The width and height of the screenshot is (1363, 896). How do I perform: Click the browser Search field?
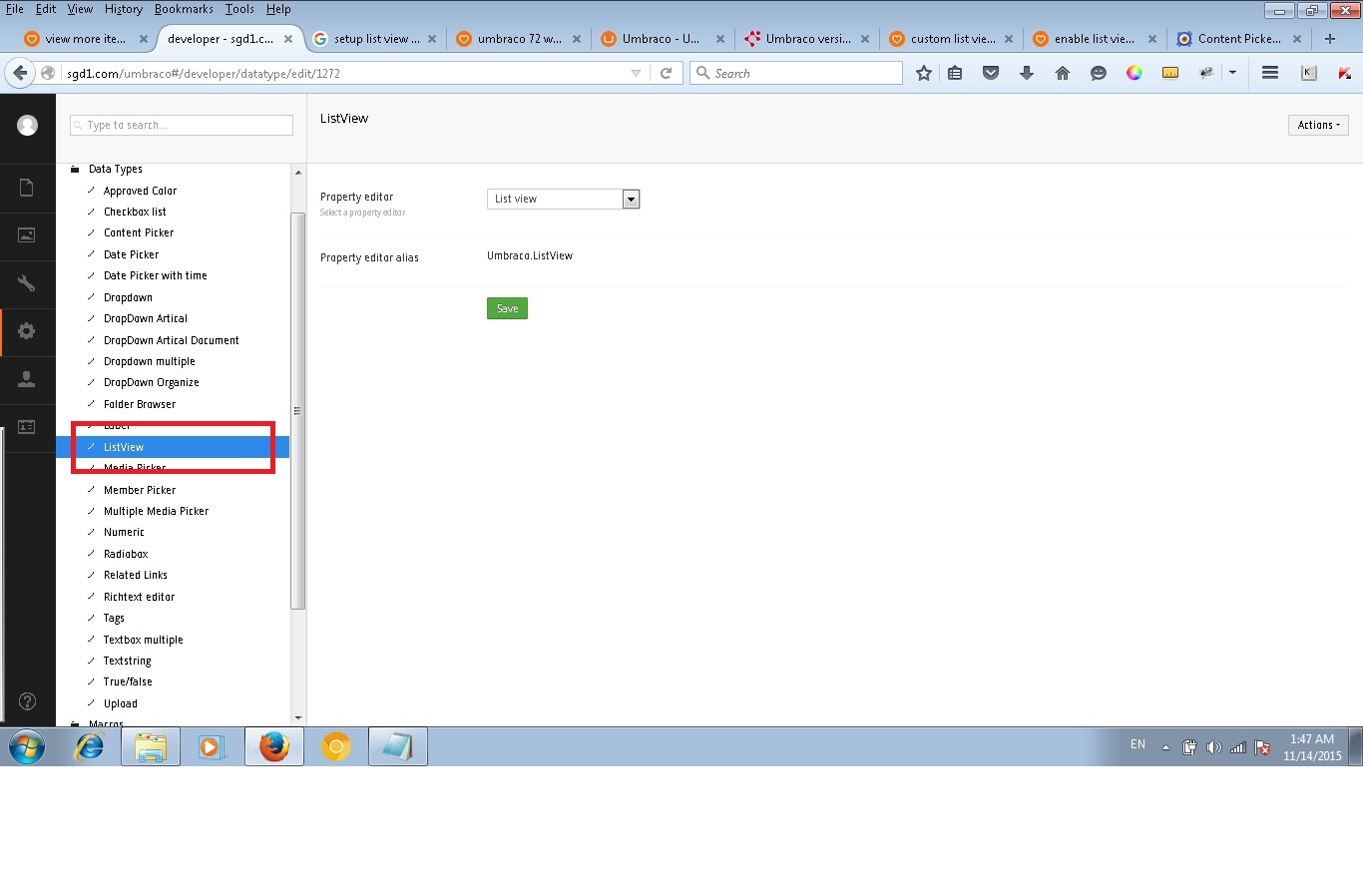click(796, 73)
